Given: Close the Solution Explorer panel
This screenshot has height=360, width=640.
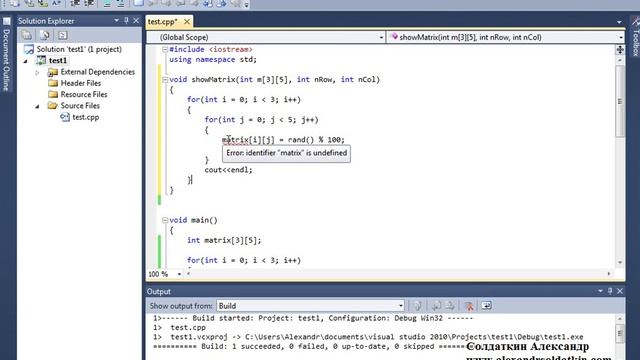Looking at the screenshot, I should (x=136, y=20).
